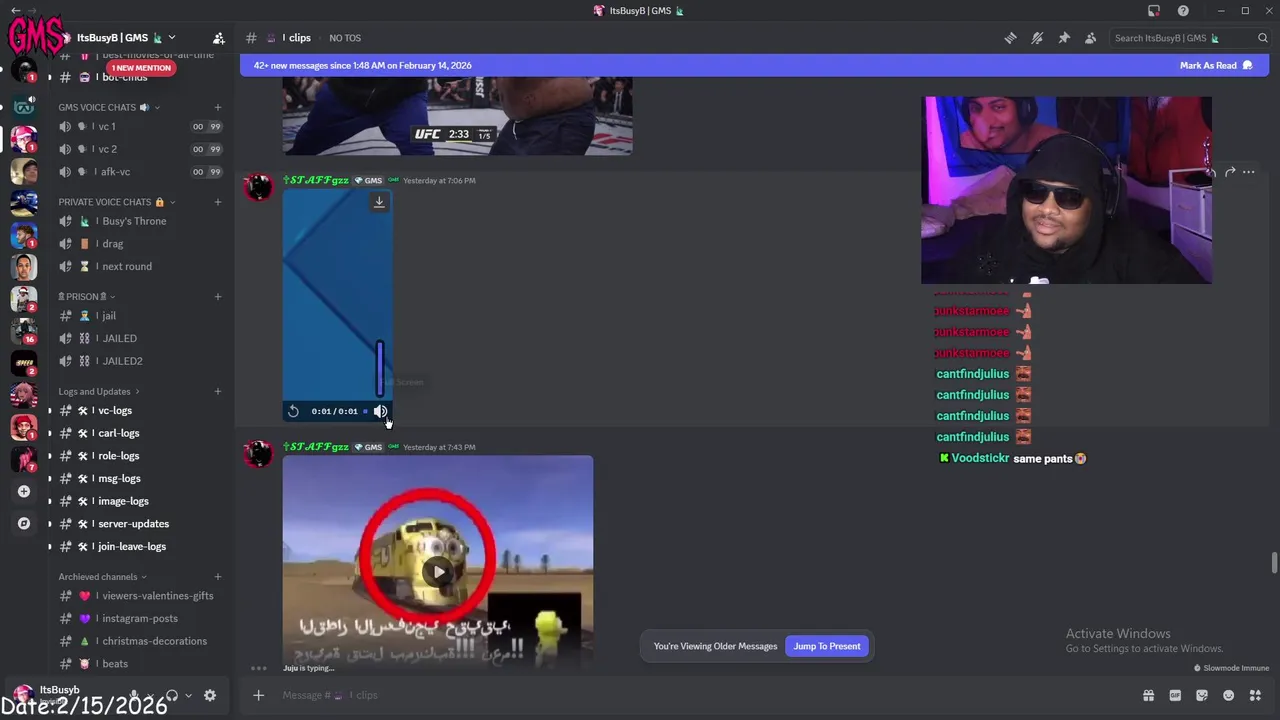Add a channel to PRISON category
The height and width of the screenshot is (720, 1280).
218,297
